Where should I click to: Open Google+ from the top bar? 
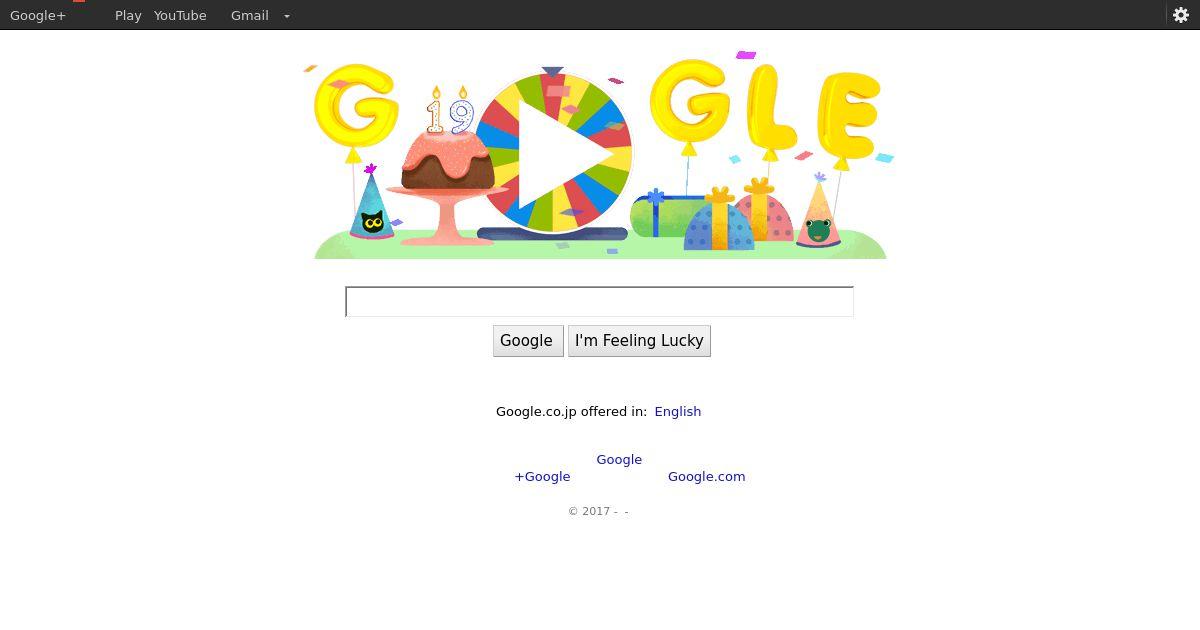click(x=38, y=15)
